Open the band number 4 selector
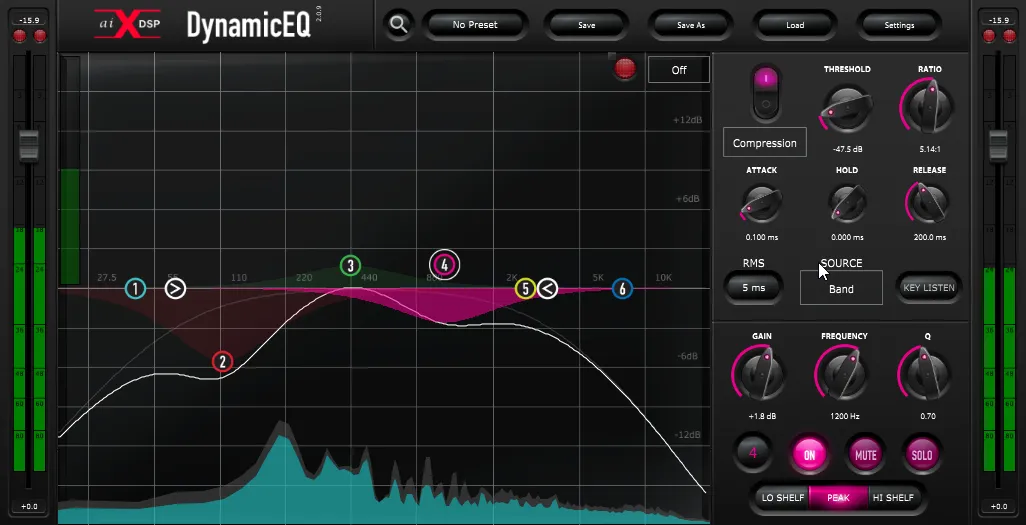This screenshot has height=525, width=1026. (x=753, y=453)
